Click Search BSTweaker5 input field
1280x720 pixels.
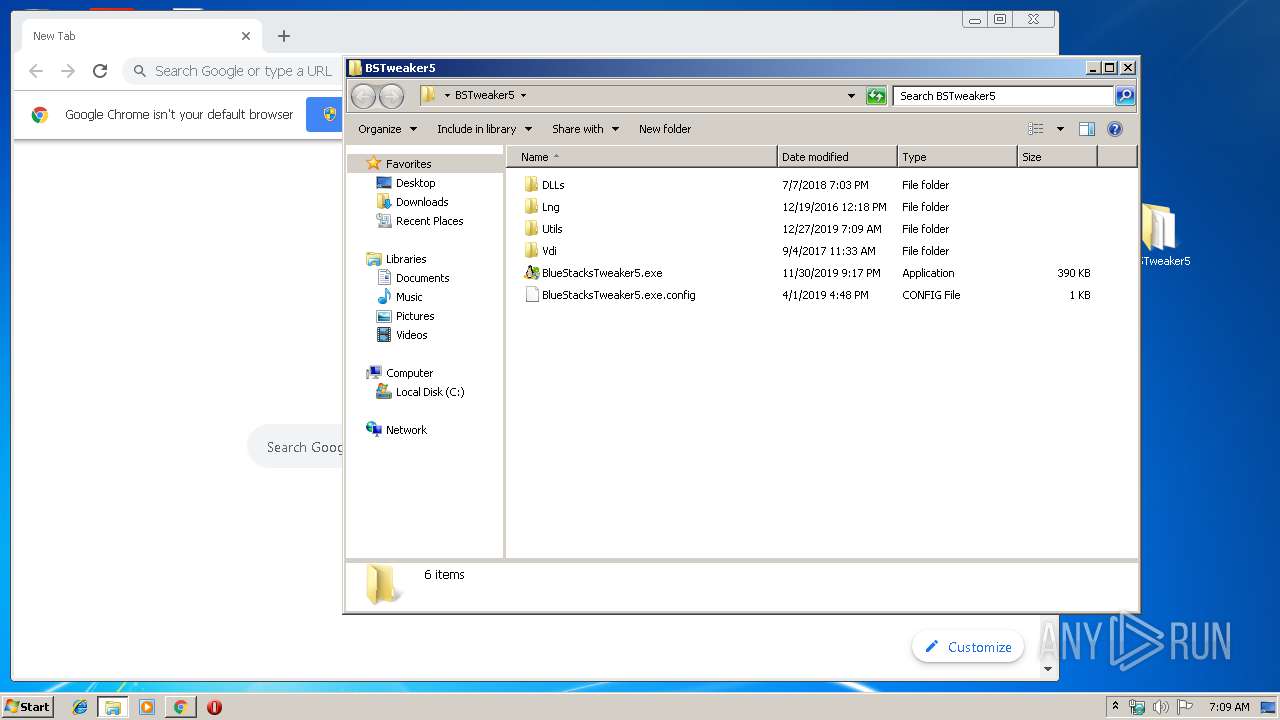click(1003, 96)
